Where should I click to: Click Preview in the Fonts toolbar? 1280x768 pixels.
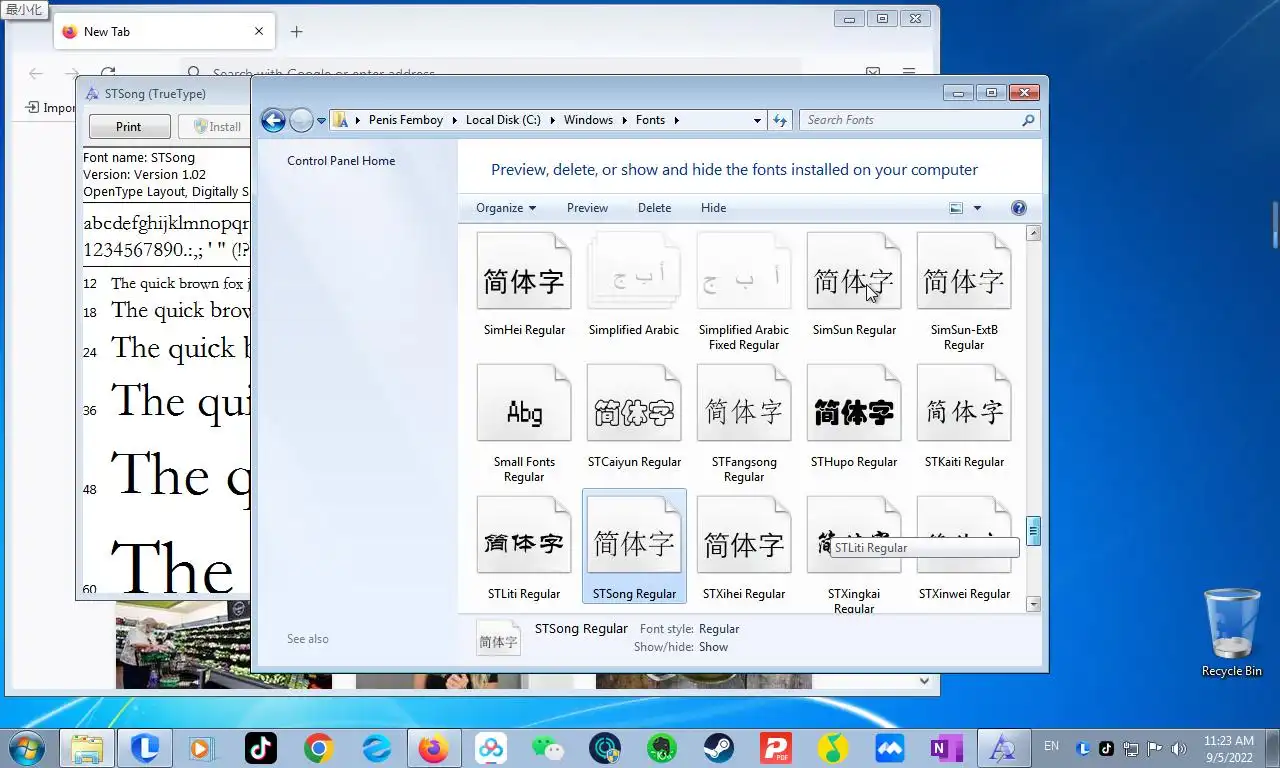click(x=587, y=208)
